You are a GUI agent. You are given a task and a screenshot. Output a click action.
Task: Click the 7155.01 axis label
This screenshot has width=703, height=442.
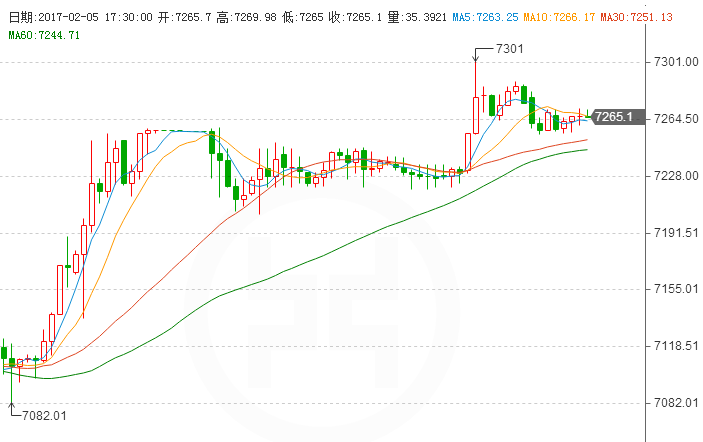click(676, 289)
